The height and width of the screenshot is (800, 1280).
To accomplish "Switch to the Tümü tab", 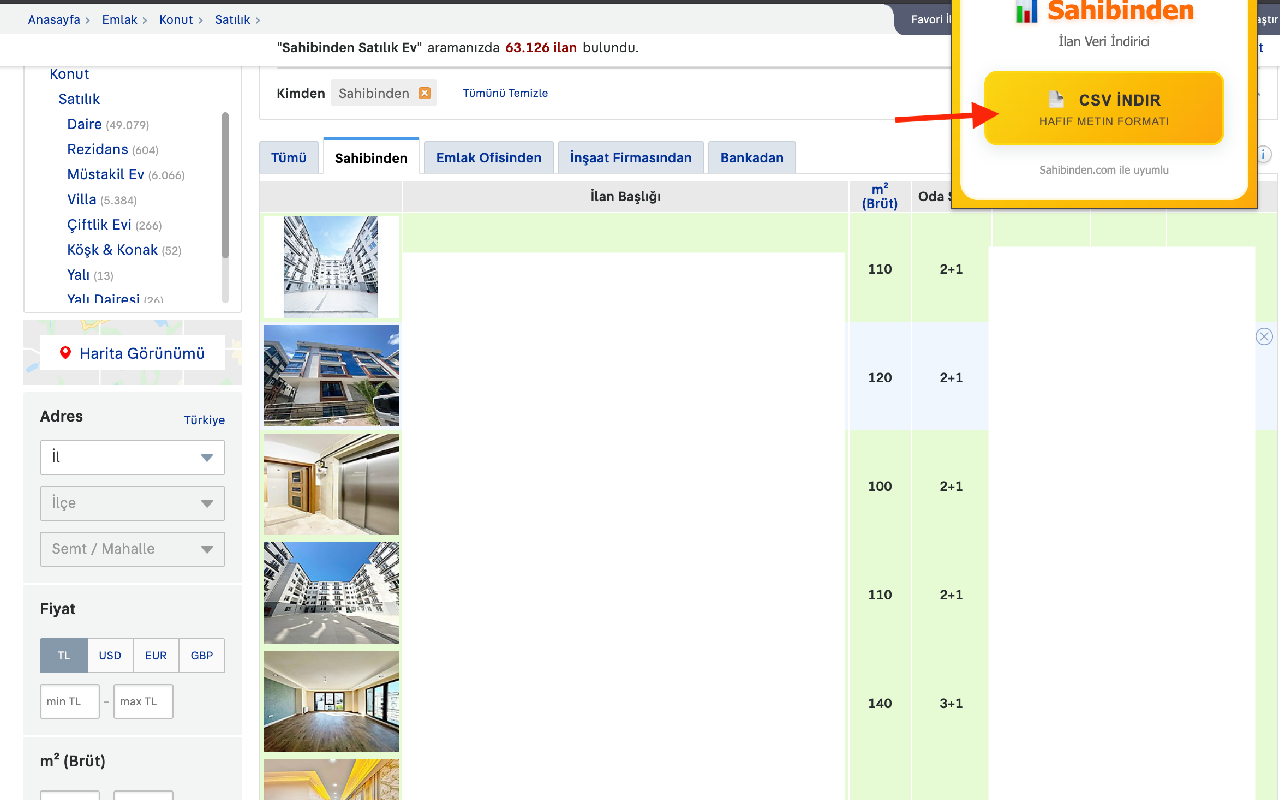I will pos(289,158).
